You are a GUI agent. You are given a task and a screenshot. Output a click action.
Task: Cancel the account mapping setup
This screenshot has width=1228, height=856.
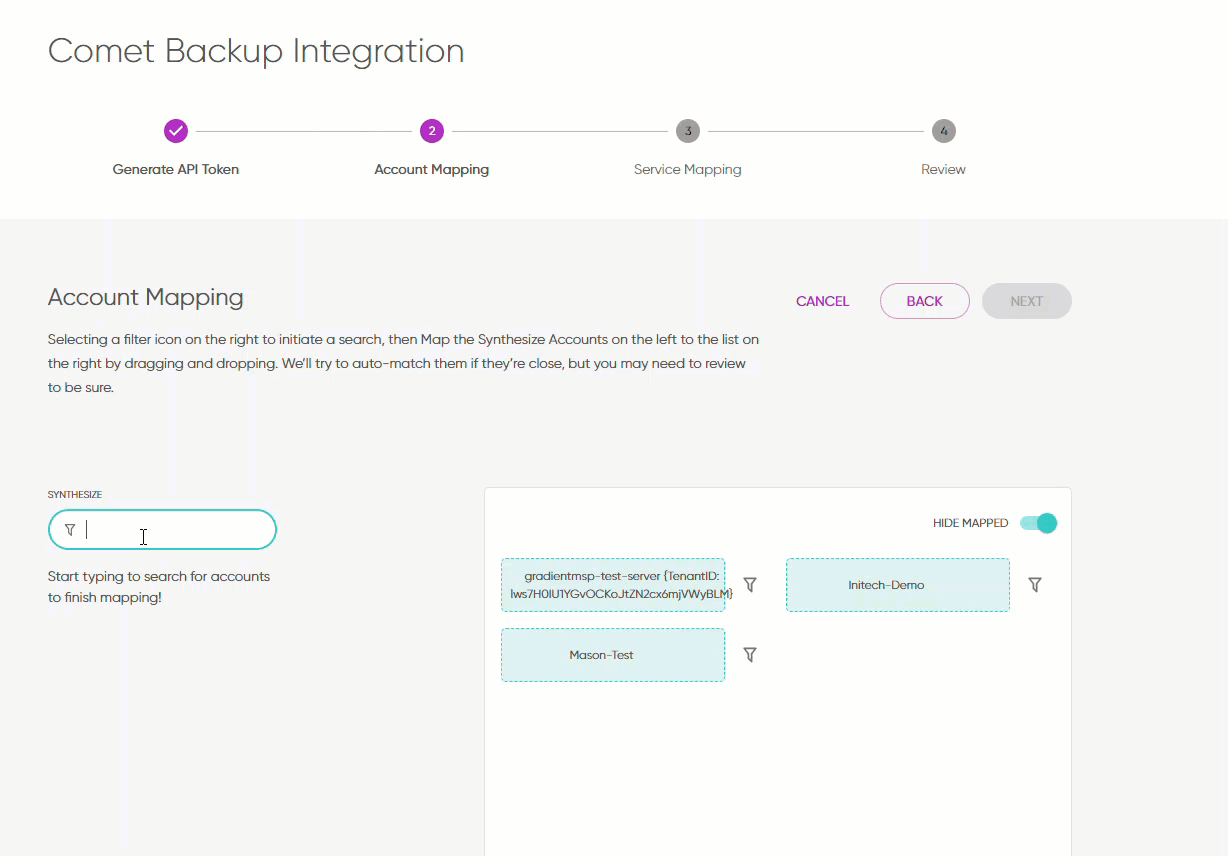(822, 301)
